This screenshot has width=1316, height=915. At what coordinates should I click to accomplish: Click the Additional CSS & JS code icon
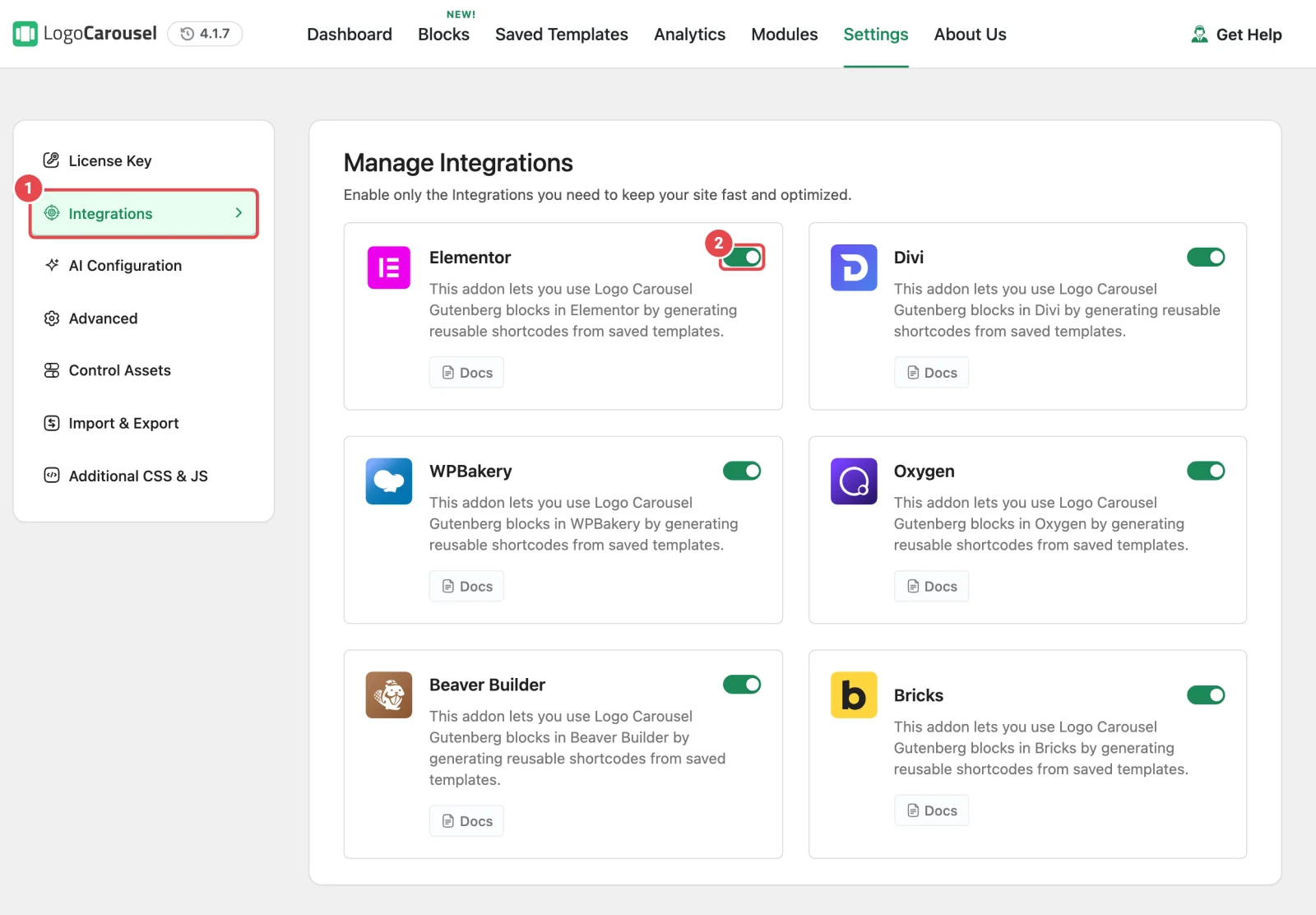point(52,476)
